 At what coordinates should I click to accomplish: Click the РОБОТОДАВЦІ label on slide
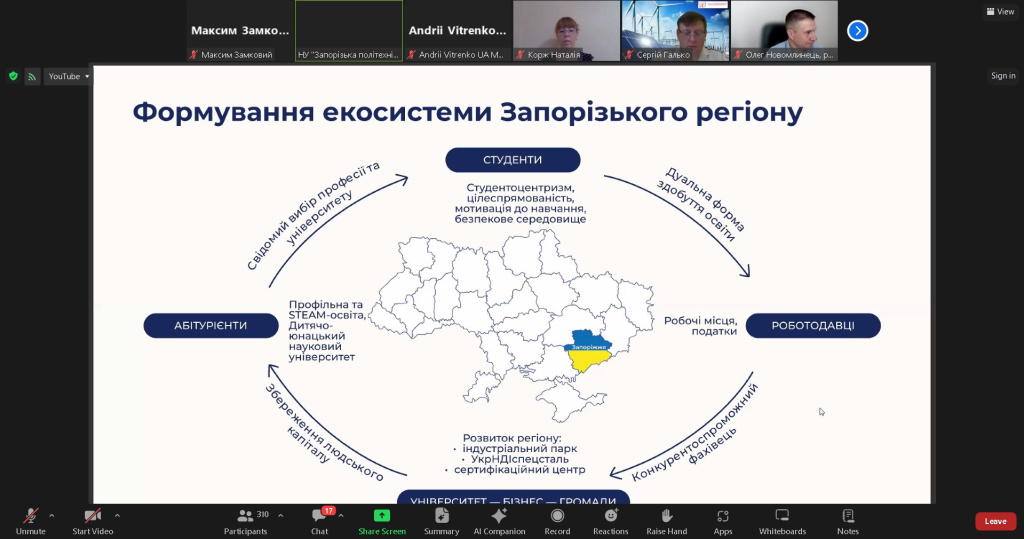coord(813,325)
